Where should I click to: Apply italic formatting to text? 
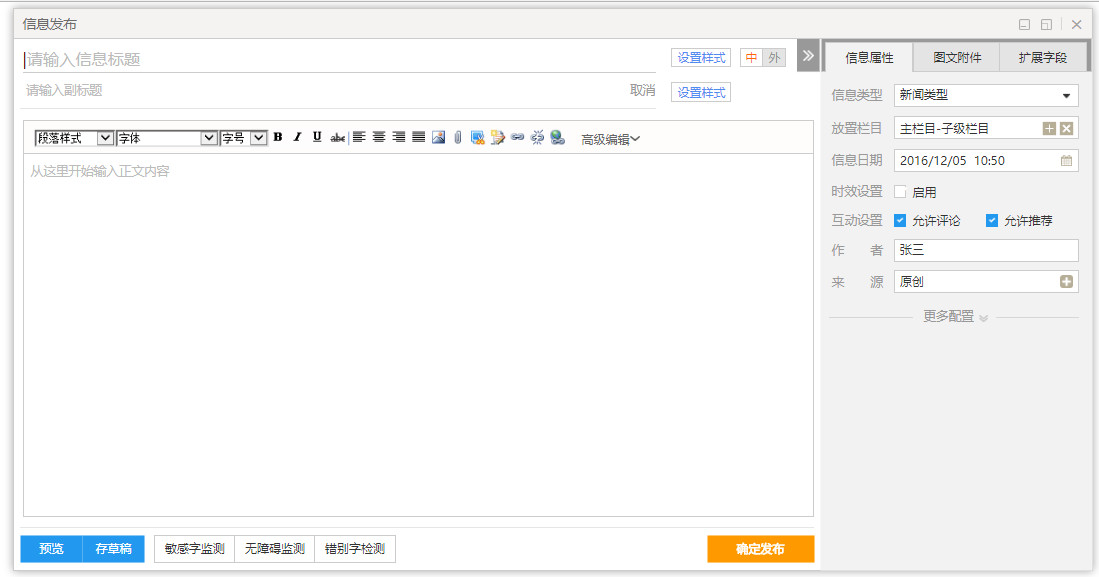tap(297, 138)
